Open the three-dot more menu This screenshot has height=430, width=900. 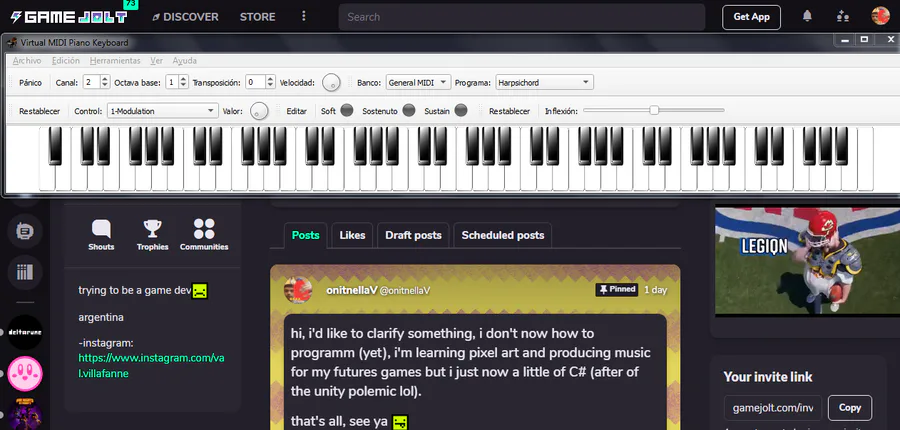tap(304, 17)
